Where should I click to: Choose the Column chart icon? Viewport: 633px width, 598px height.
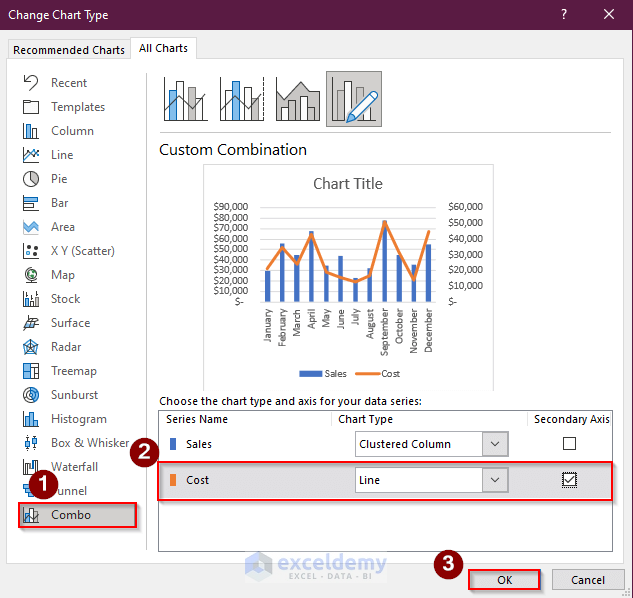coord(31,131)
